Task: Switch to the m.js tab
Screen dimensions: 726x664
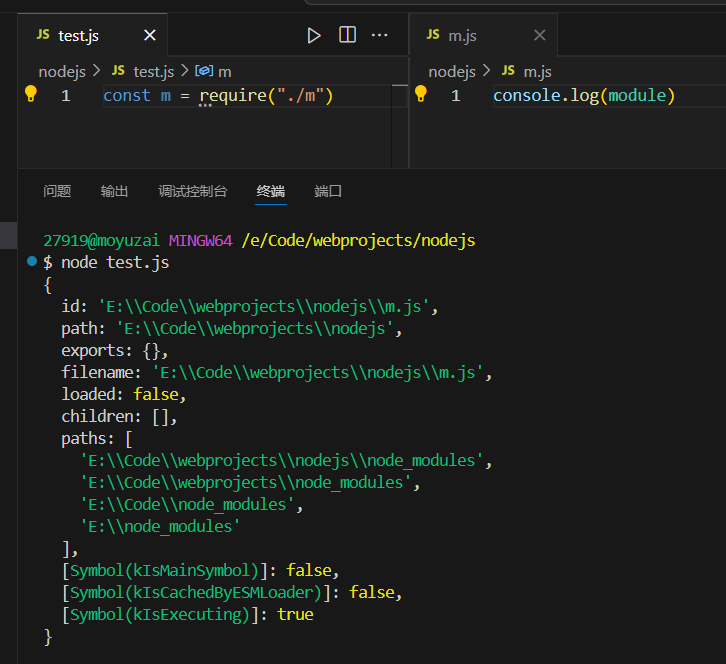Action: pyautogui.click(x=462, y=35)
